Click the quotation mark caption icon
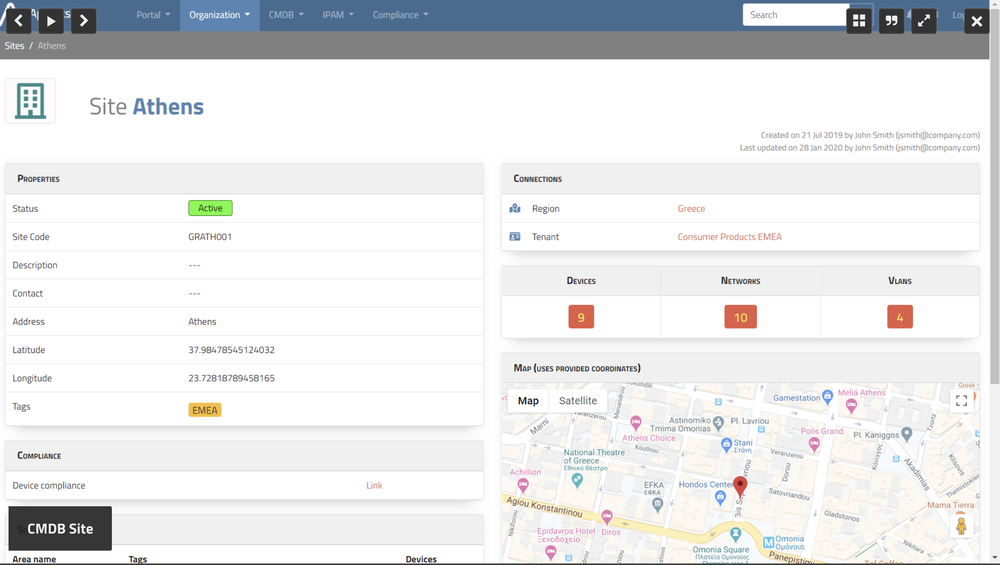1000x565 pixels. 891,20
